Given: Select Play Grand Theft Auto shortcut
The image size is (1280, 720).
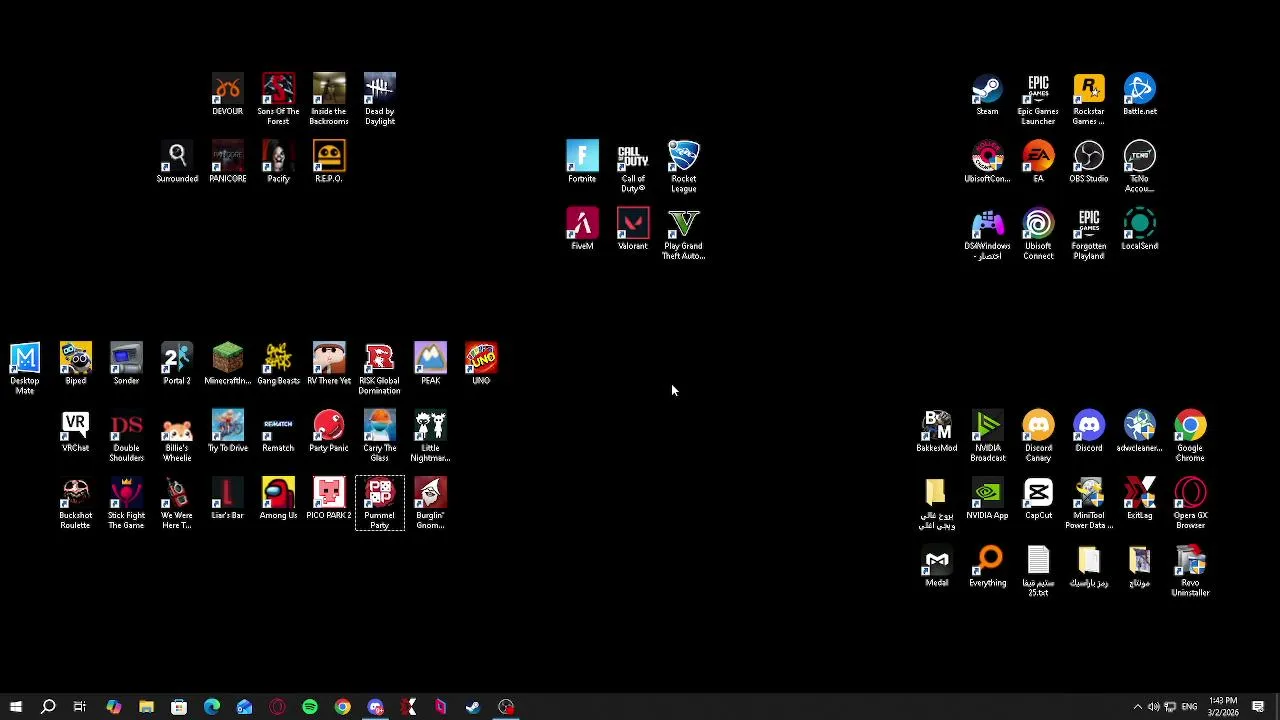Looking at the screenshot, I should point(684,234).
